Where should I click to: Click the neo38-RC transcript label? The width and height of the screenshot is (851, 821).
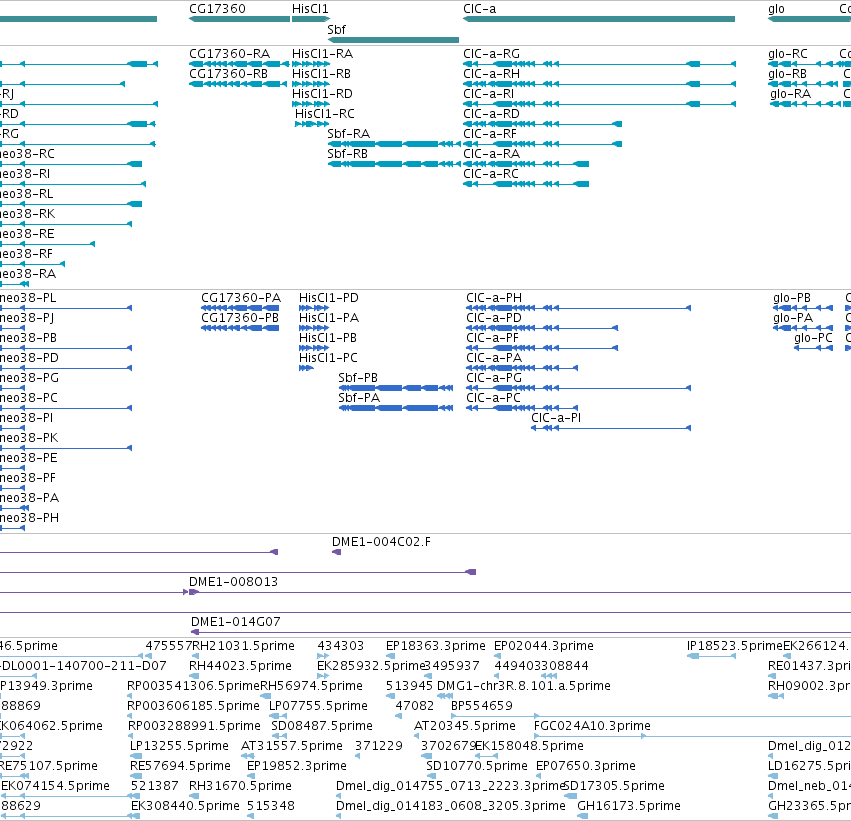click(27, 154)
